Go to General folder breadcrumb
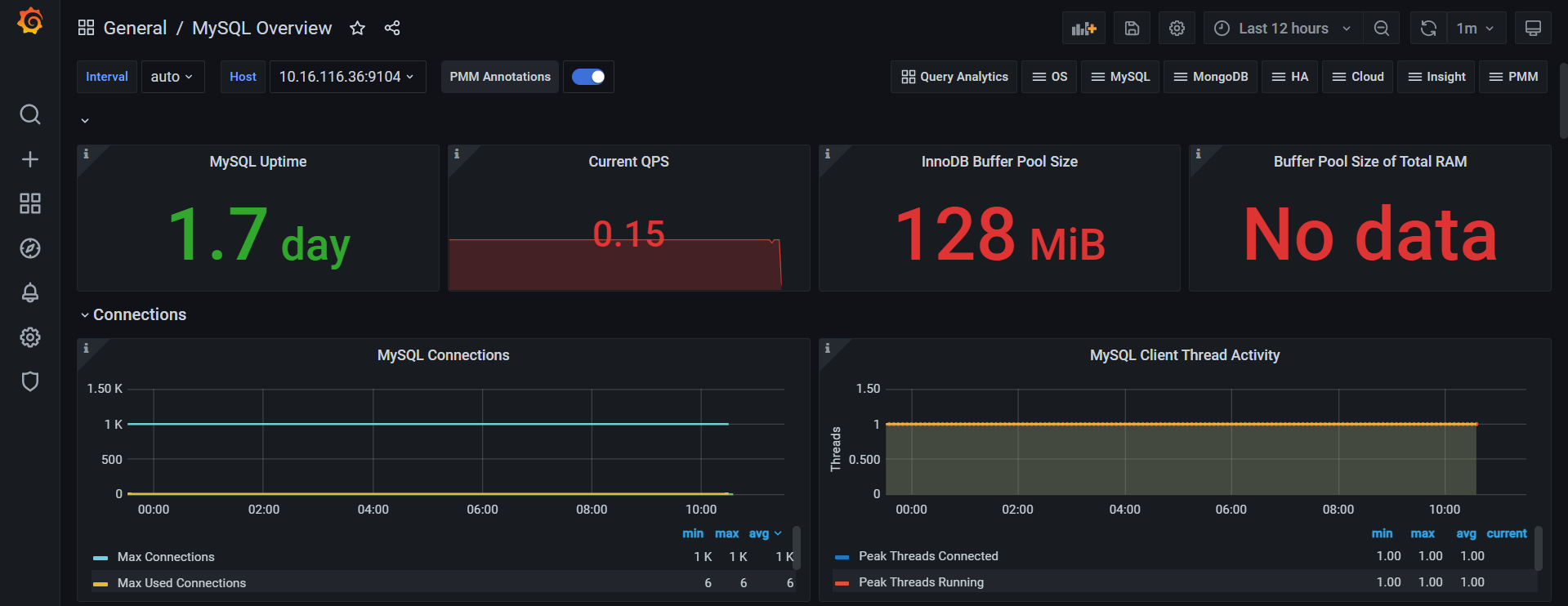 tap(135, 28)
